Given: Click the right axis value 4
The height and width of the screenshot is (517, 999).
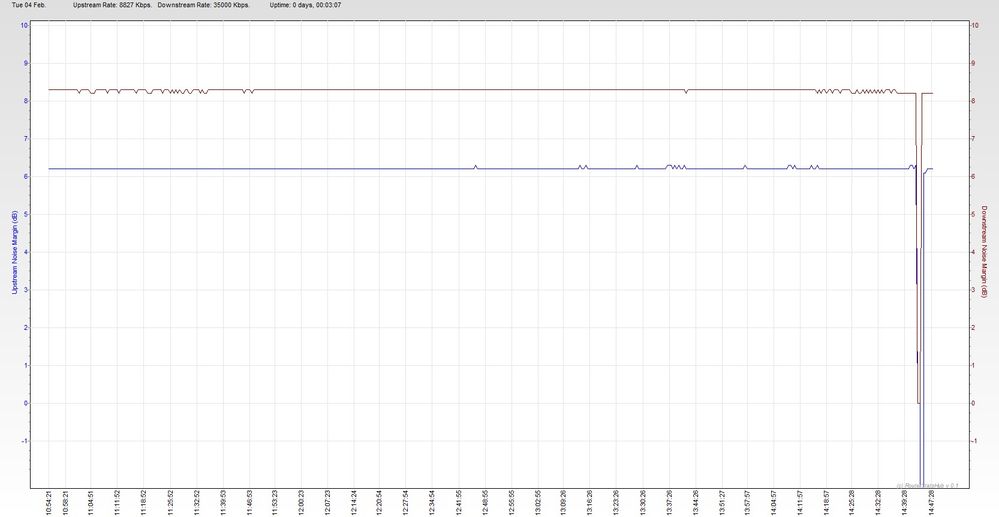Looking at the screenshot, I should 973,252.
